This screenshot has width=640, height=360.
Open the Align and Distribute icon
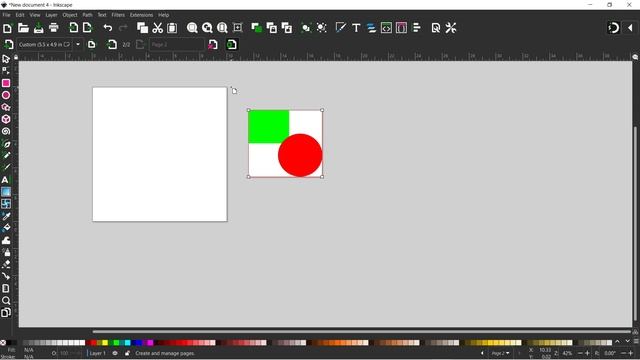click(x=416, y=28)
